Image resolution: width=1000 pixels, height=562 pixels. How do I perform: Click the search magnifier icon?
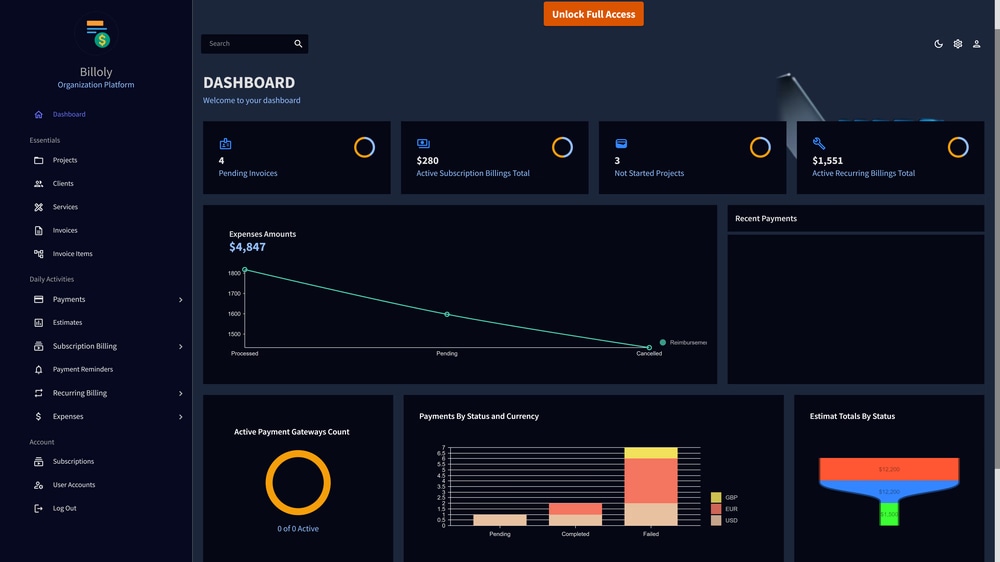coord(298,43)
